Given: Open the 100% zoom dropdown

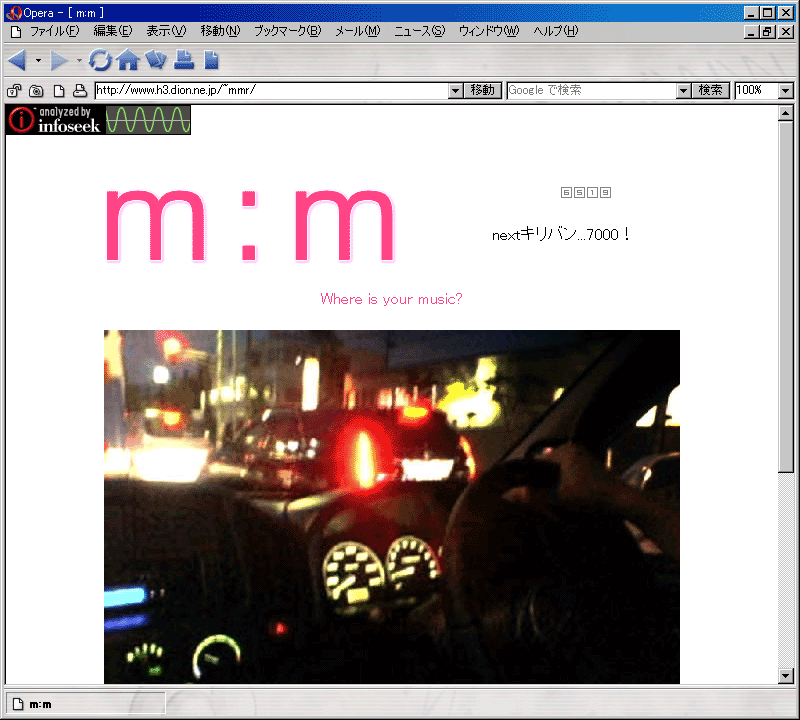Looking at the screenshot, I should pos(786,91).
